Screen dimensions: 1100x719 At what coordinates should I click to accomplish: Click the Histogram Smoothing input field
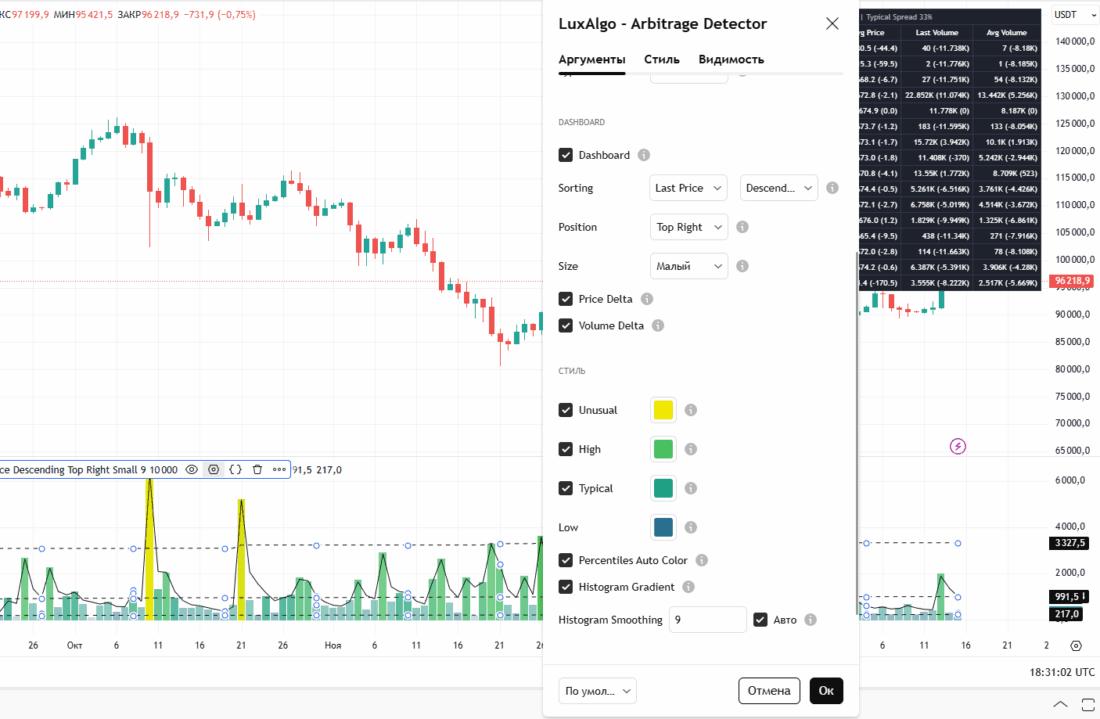click(x=707, y=620)
